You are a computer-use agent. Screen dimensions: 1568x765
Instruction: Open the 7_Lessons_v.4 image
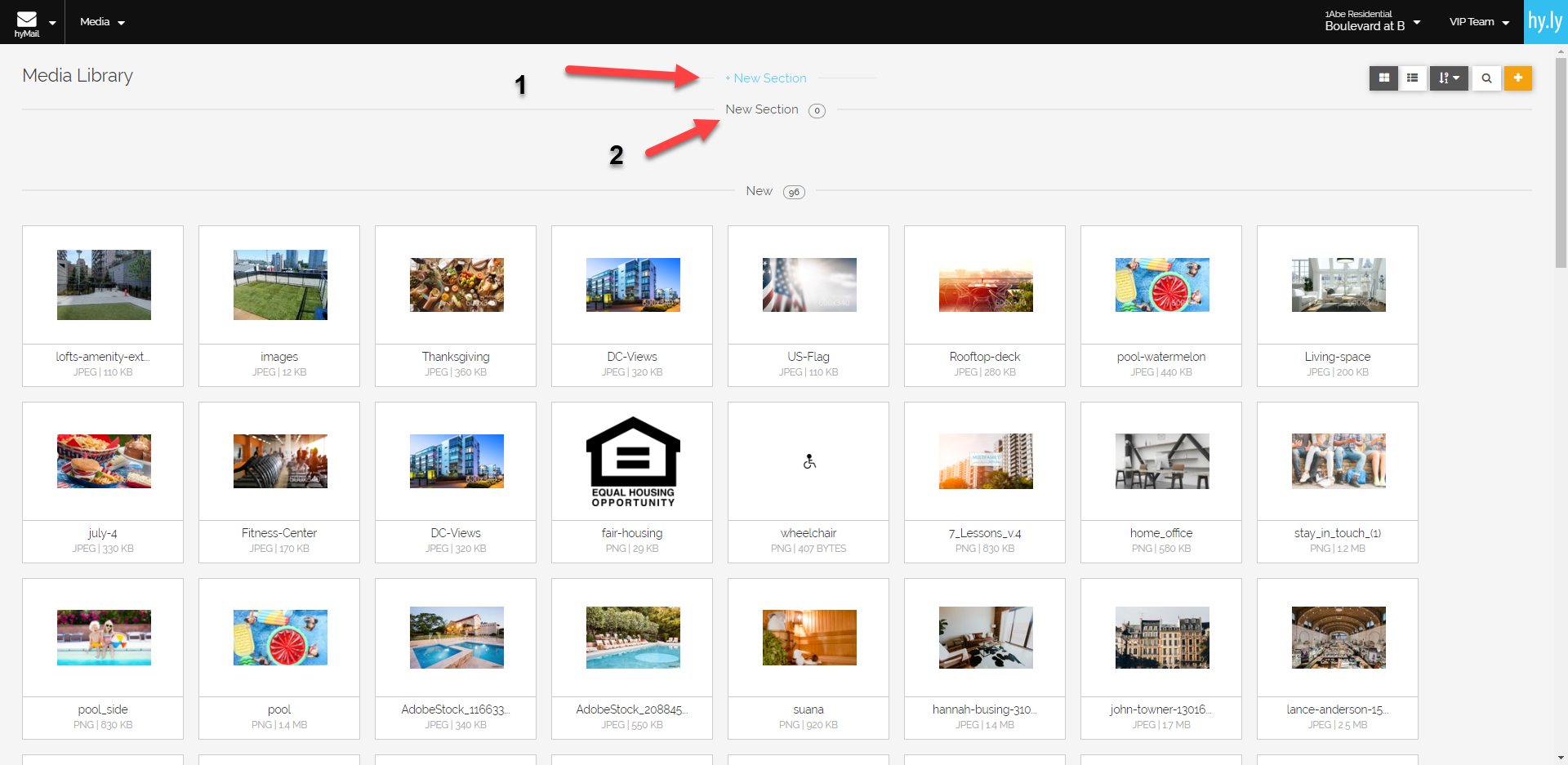tap(986, 461)
